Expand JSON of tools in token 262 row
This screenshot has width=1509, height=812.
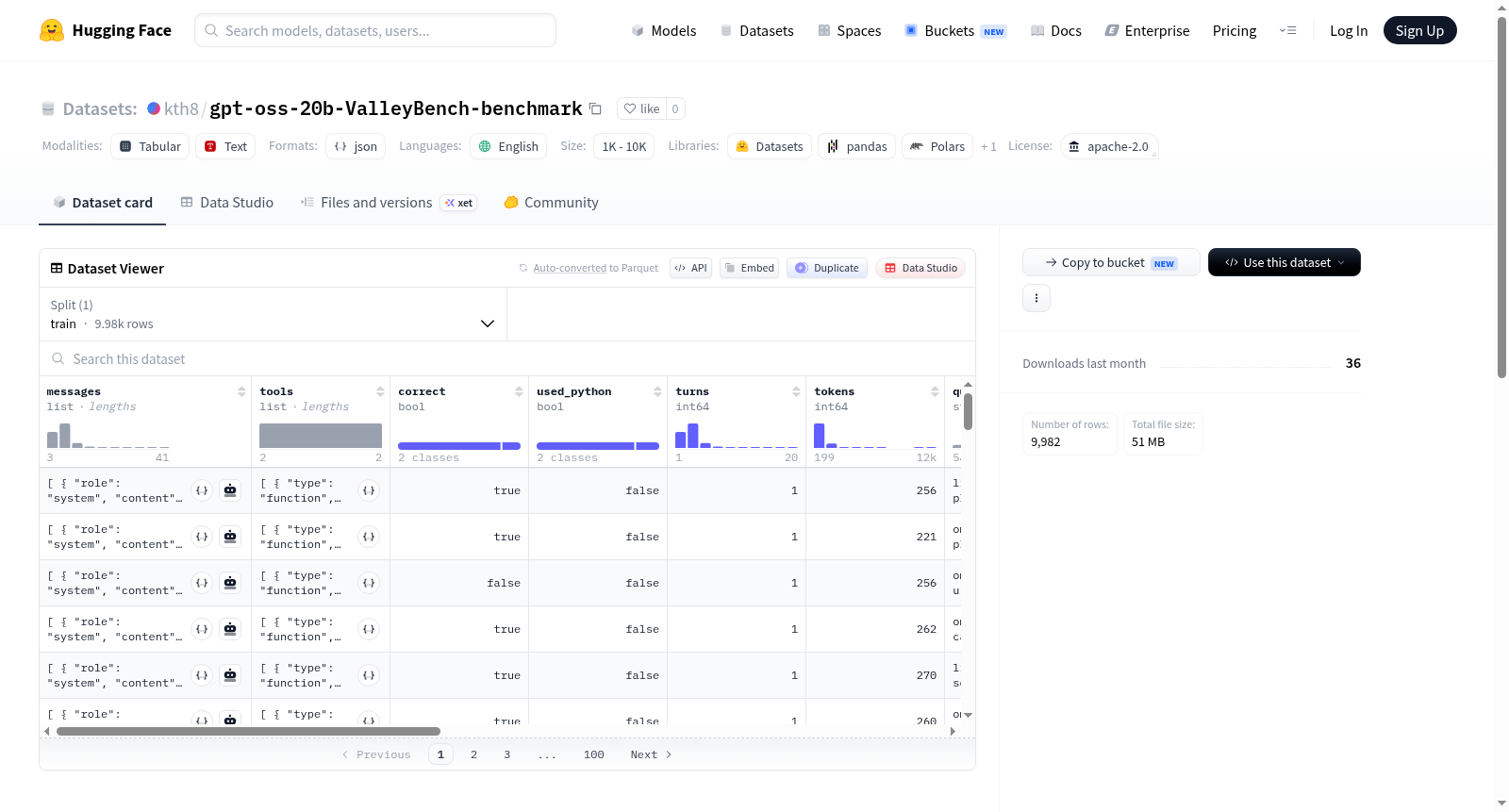click(369, 629)
